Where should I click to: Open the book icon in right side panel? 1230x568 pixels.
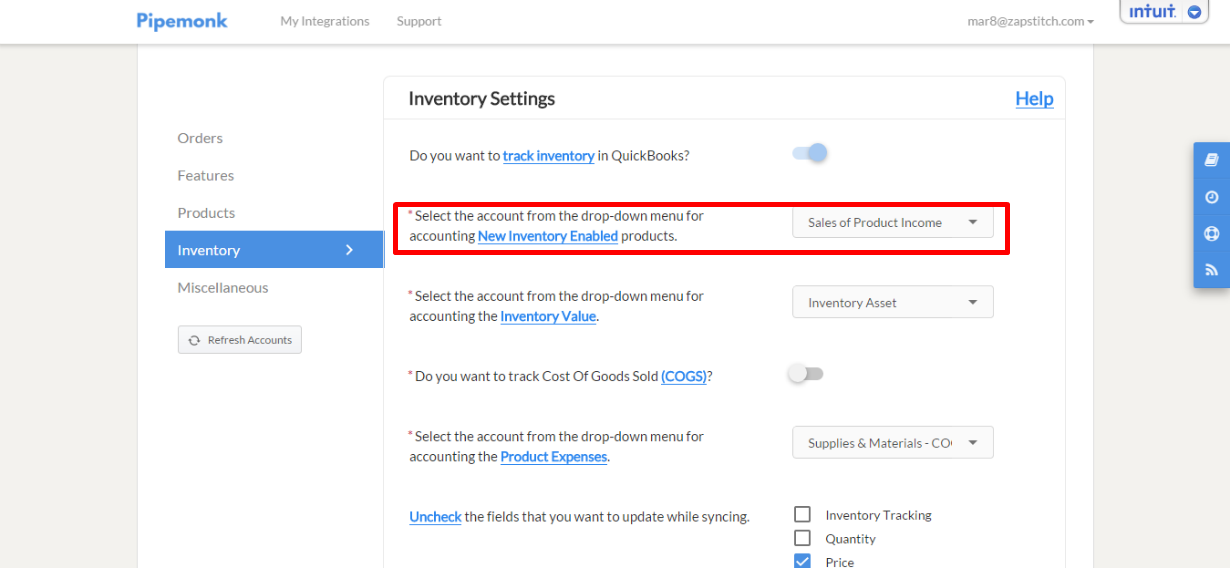pos(1211,160)
